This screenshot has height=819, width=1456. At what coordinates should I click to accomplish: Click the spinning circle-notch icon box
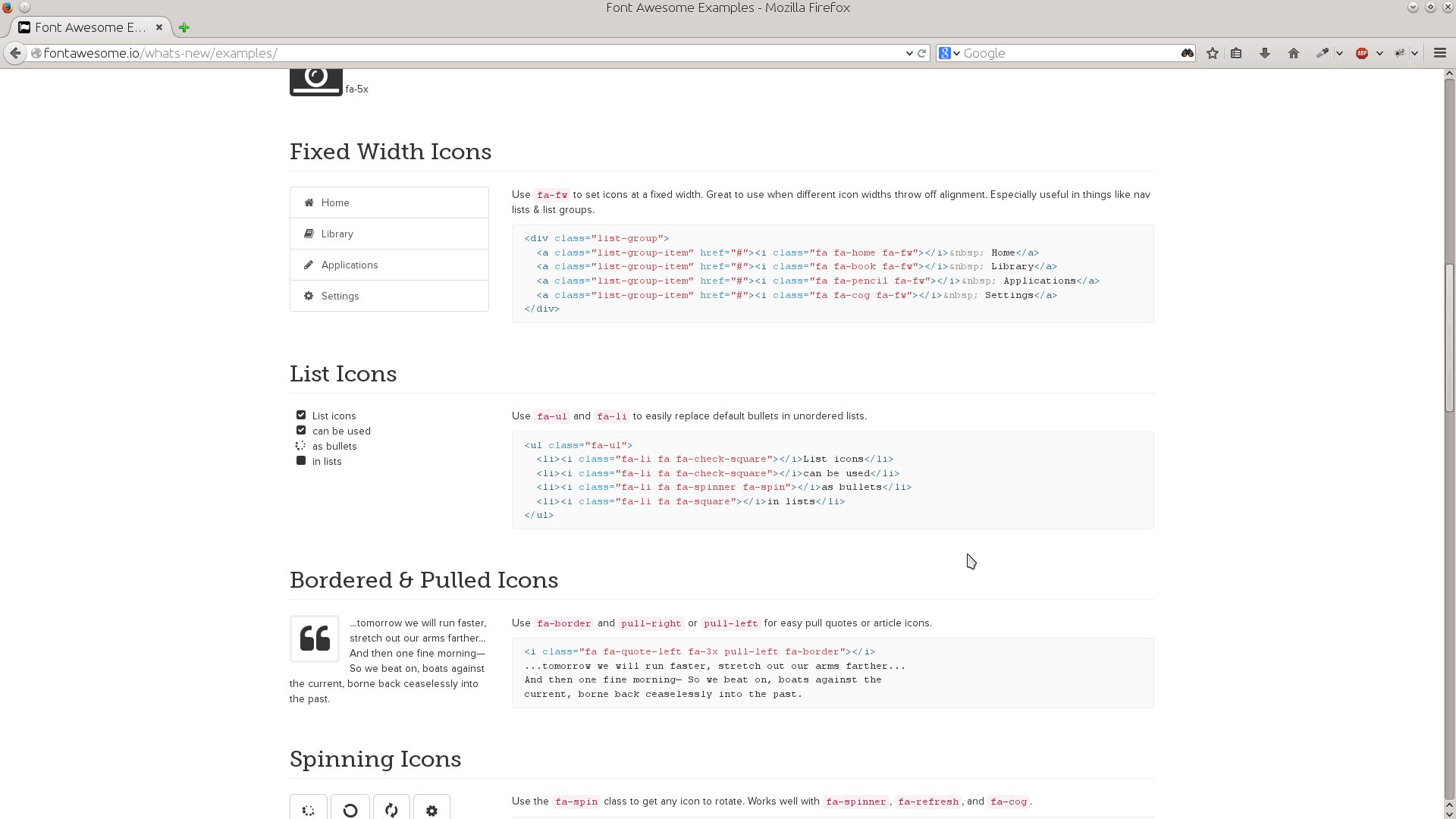tap(350, 808)
